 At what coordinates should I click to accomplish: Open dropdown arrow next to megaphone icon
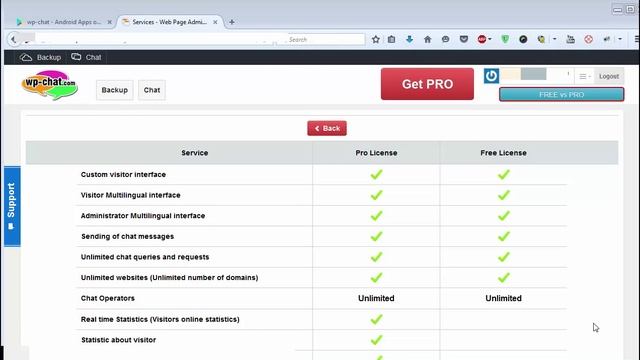coord(620,39)
